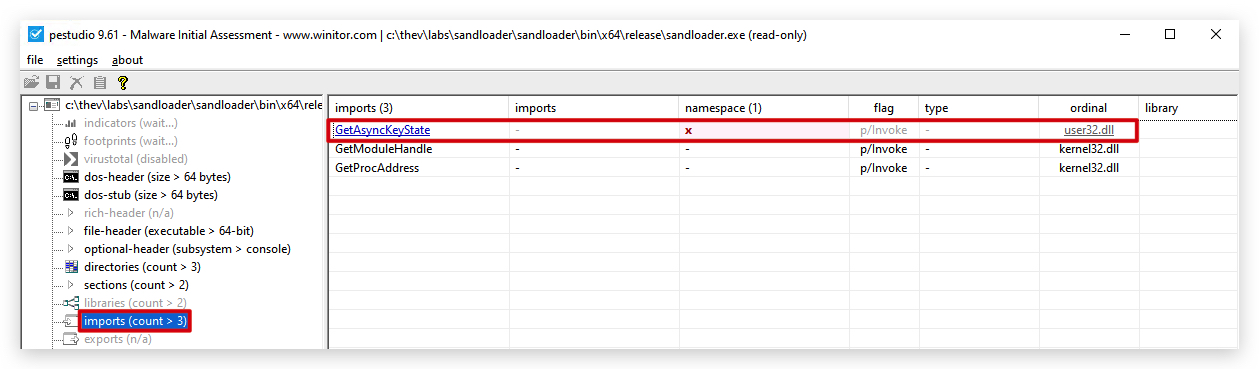Select imports (count > 3) tree item
The image size is (1259, 369).
coord(135,321)
